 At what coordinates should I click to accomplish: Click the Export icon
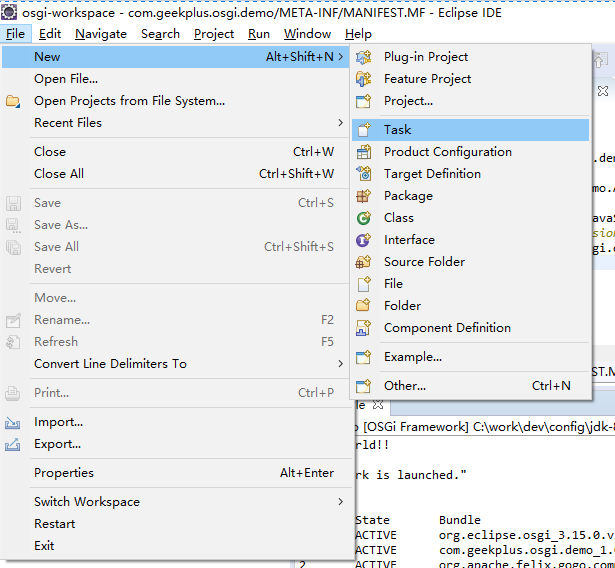[13, 444]
